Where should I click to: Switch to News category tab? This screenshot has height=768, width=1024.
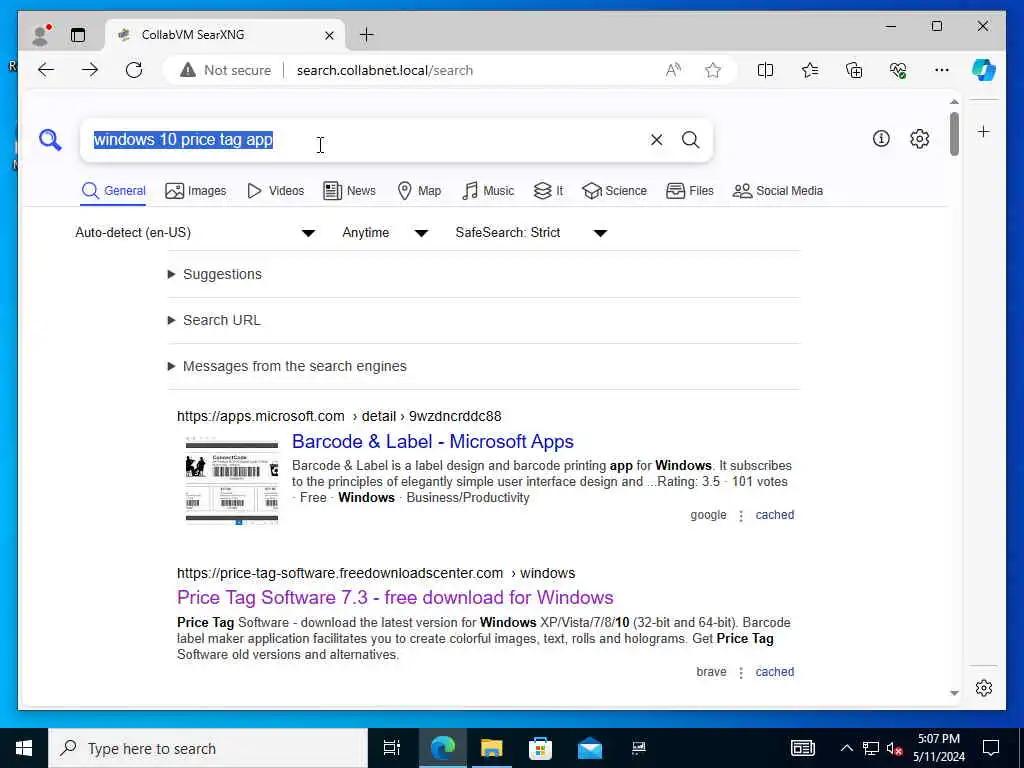coord(349,191)
